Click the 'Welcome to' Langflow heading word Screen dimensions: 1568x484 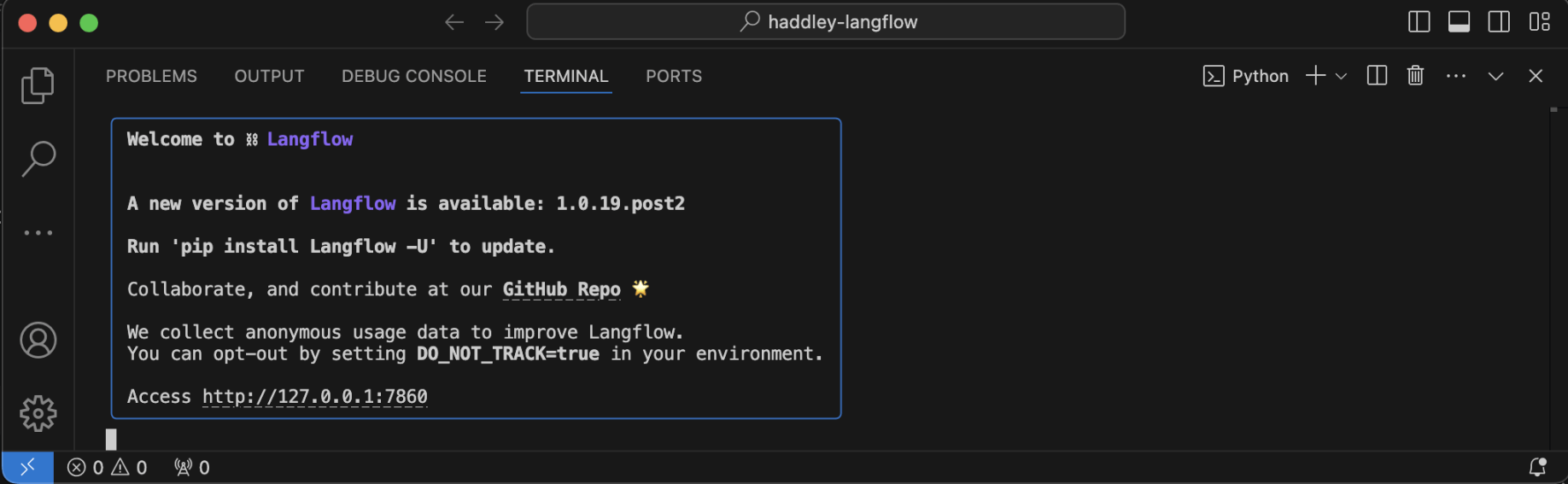[x=180, y=139]
